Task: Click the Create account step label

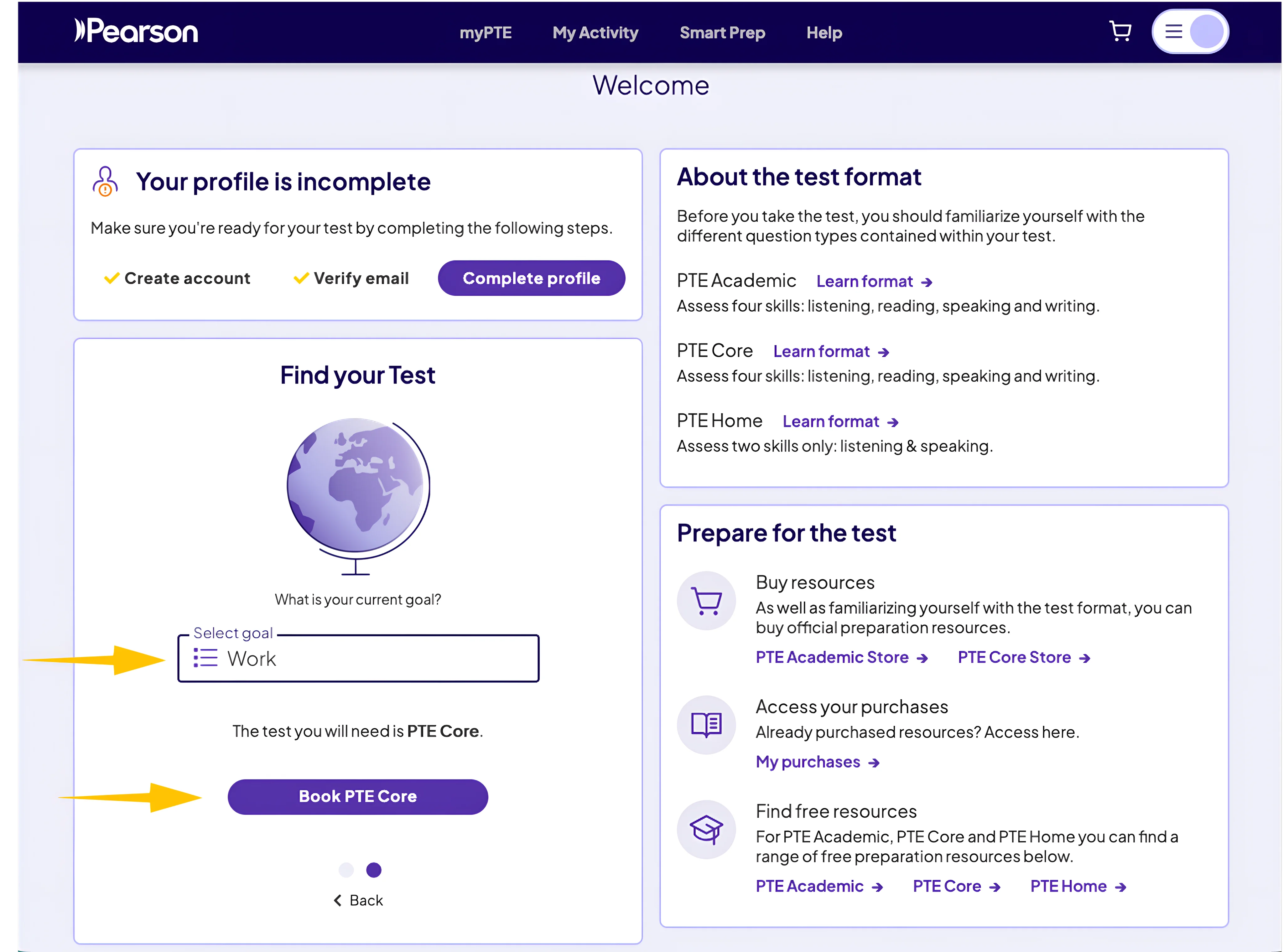Action: [x=187, y=278]
